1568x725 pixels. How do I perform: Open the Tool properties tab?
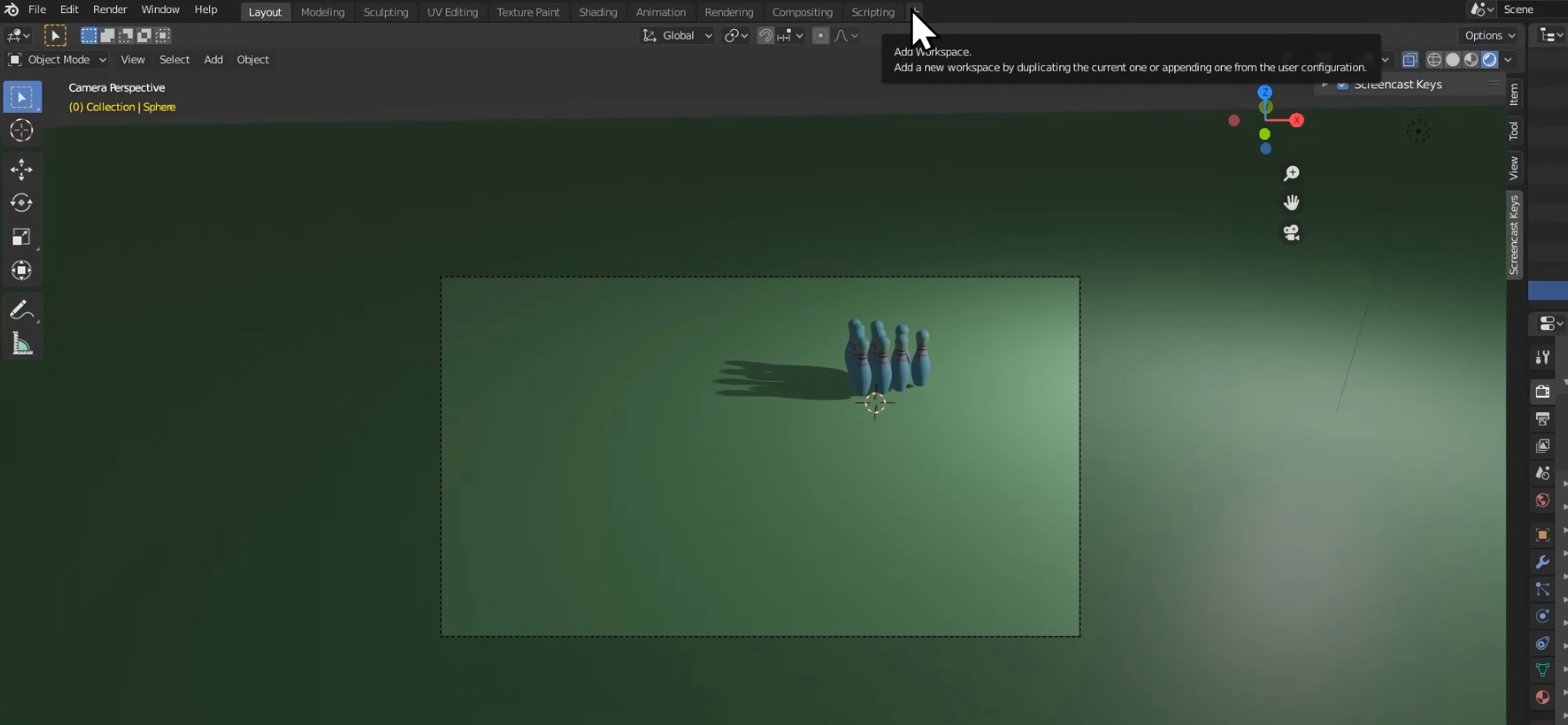coord(1542,357)
